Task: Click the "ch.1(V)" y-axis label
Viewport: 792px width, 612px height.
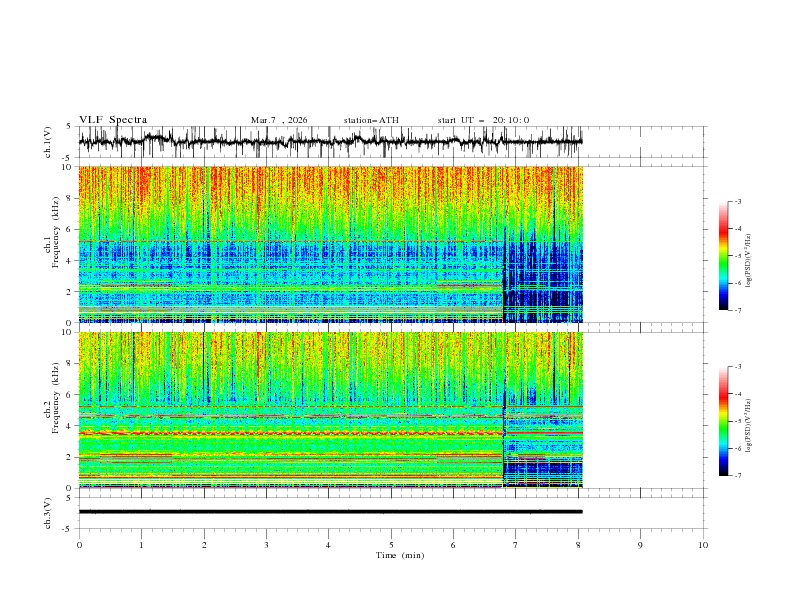Action: click(48, 142)
